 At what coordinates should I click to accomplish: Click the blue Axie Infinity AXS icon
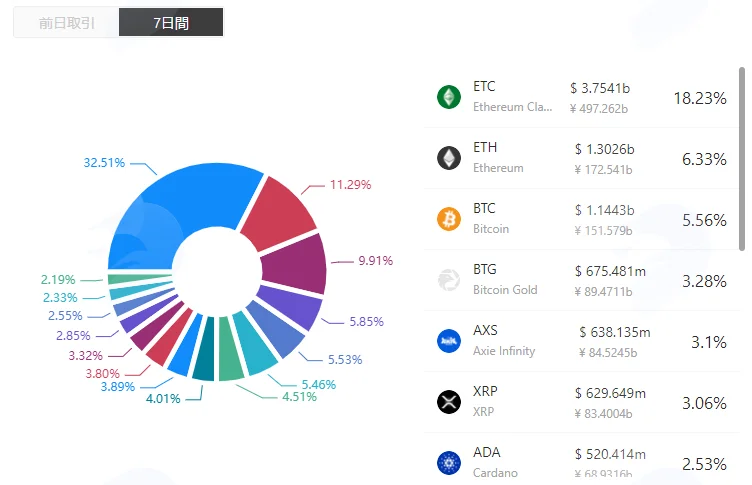tap(449, 341)
